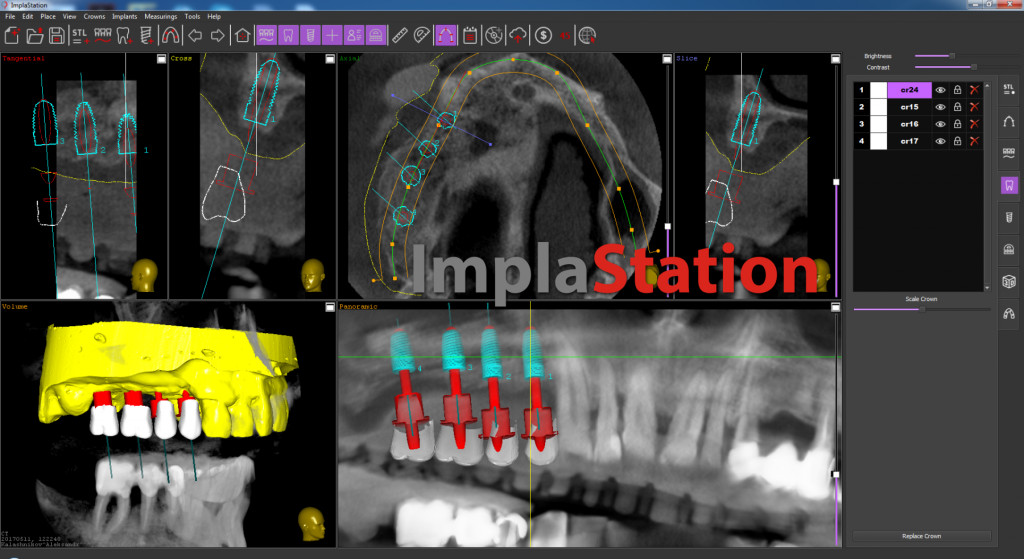Add crown with tooth-plus toolbar icon
Screen dimensions: 1024x559
[x=124, y=35]
